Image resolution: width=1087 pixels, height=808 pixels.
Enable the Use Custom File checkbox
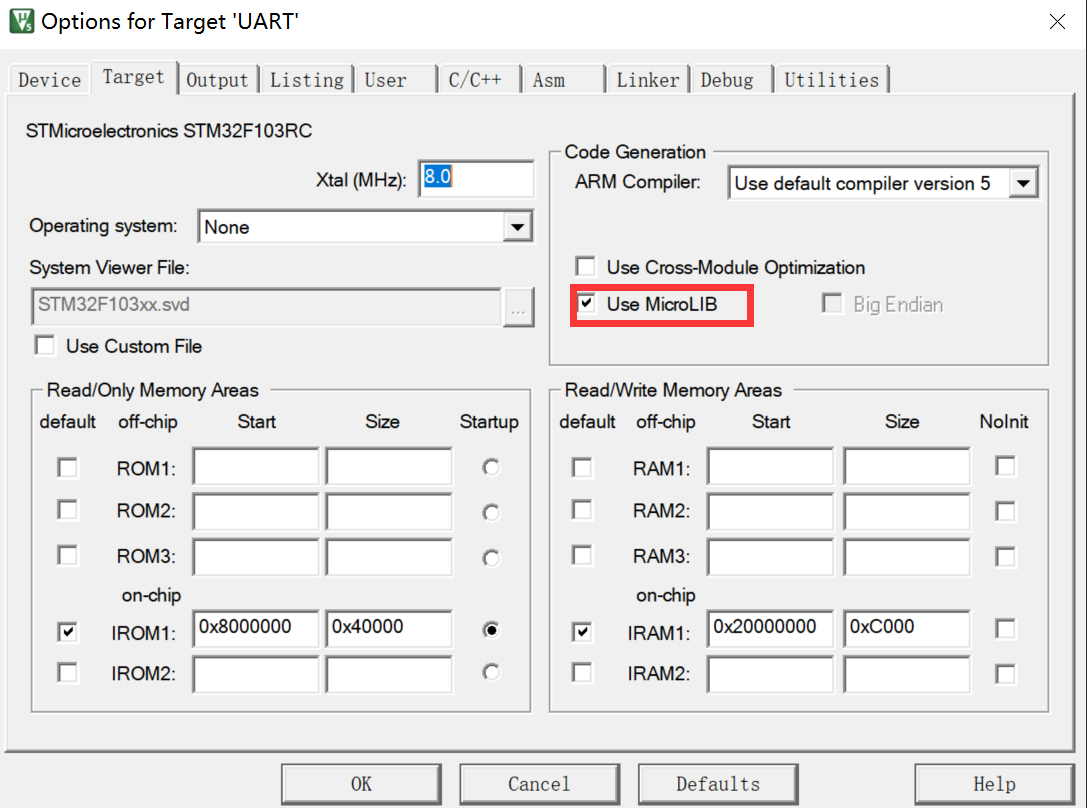point(46,345)
